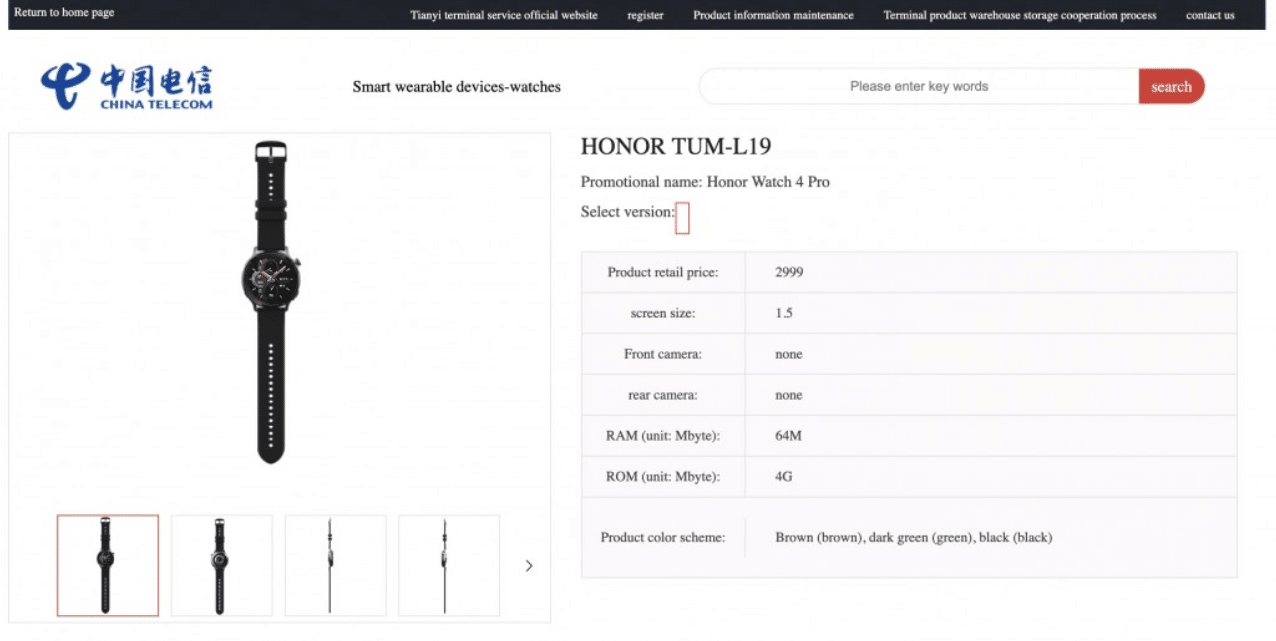Screen dimensions: 1276x641
Task: Open Terminal product warehouse storage cooperation process
Action: pyautogui.click(x=1020, y=15)
